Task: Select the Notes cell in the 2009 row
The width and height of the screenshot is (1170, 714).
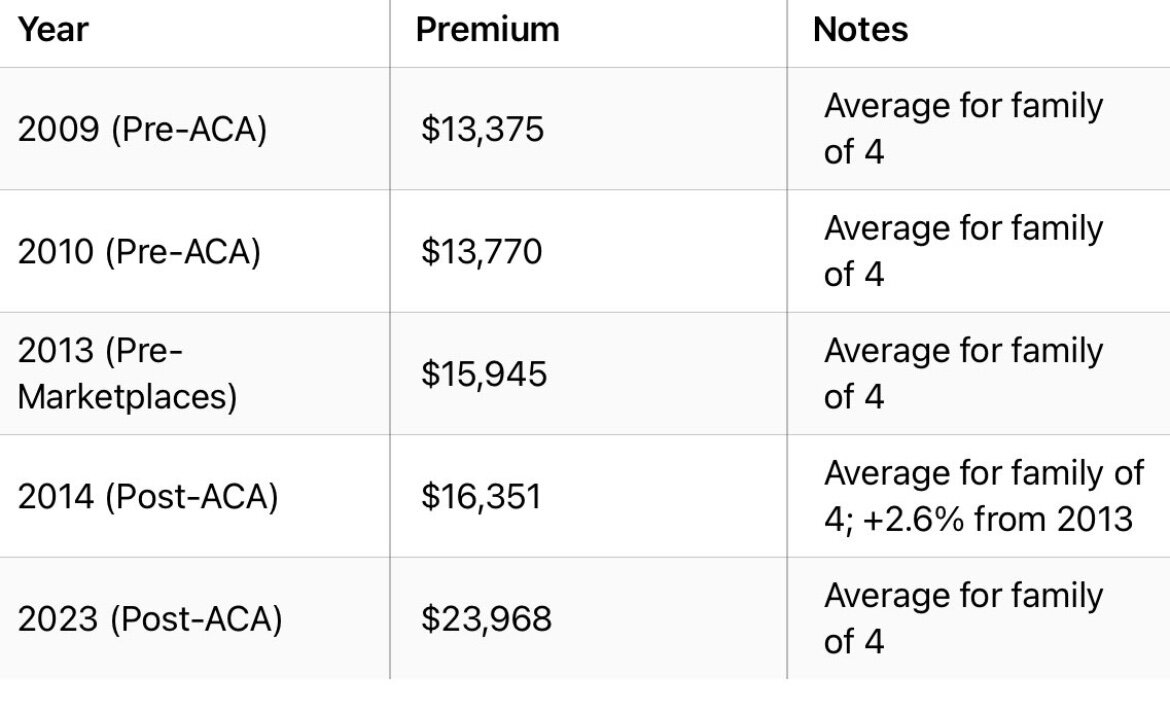Action: (963, 129)
